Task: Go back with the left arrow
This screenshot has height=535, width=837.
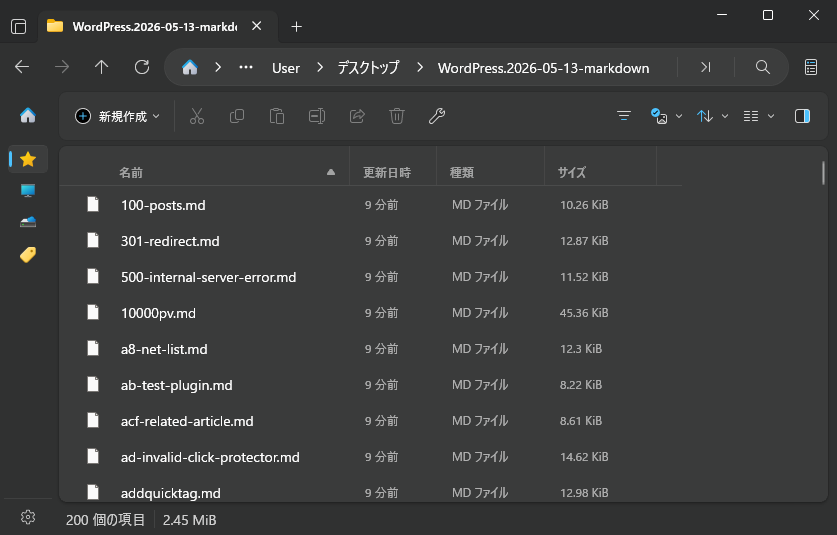Action: click(x=22, y=67)
